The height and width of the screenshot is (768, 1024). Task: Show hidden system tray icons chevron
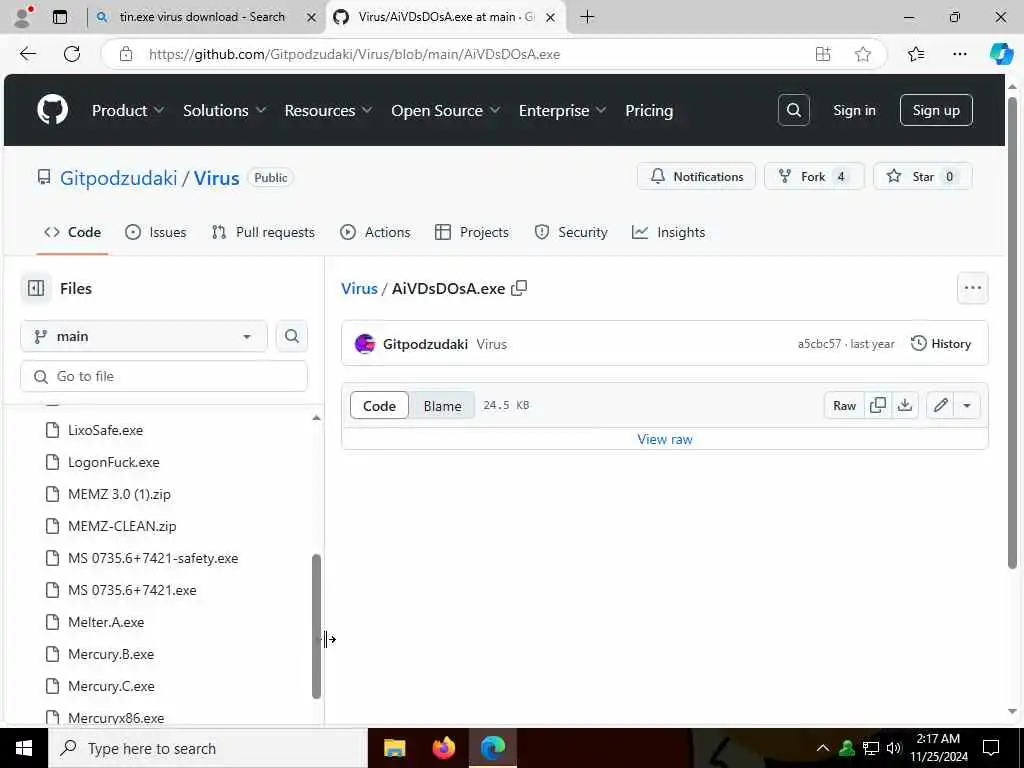tap(823, 748)
